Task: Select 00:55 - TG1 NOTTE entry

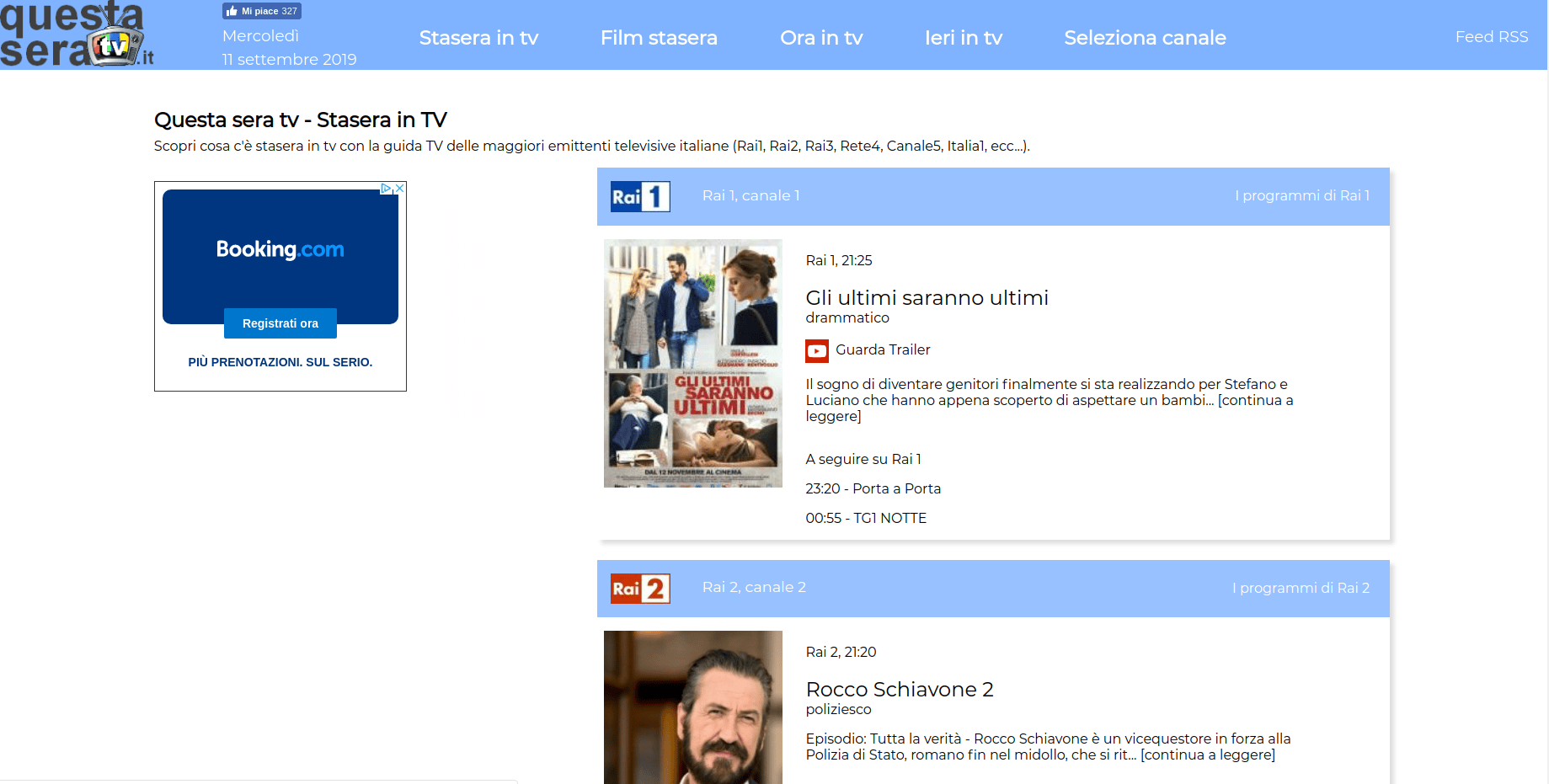Action: [866, 518]
